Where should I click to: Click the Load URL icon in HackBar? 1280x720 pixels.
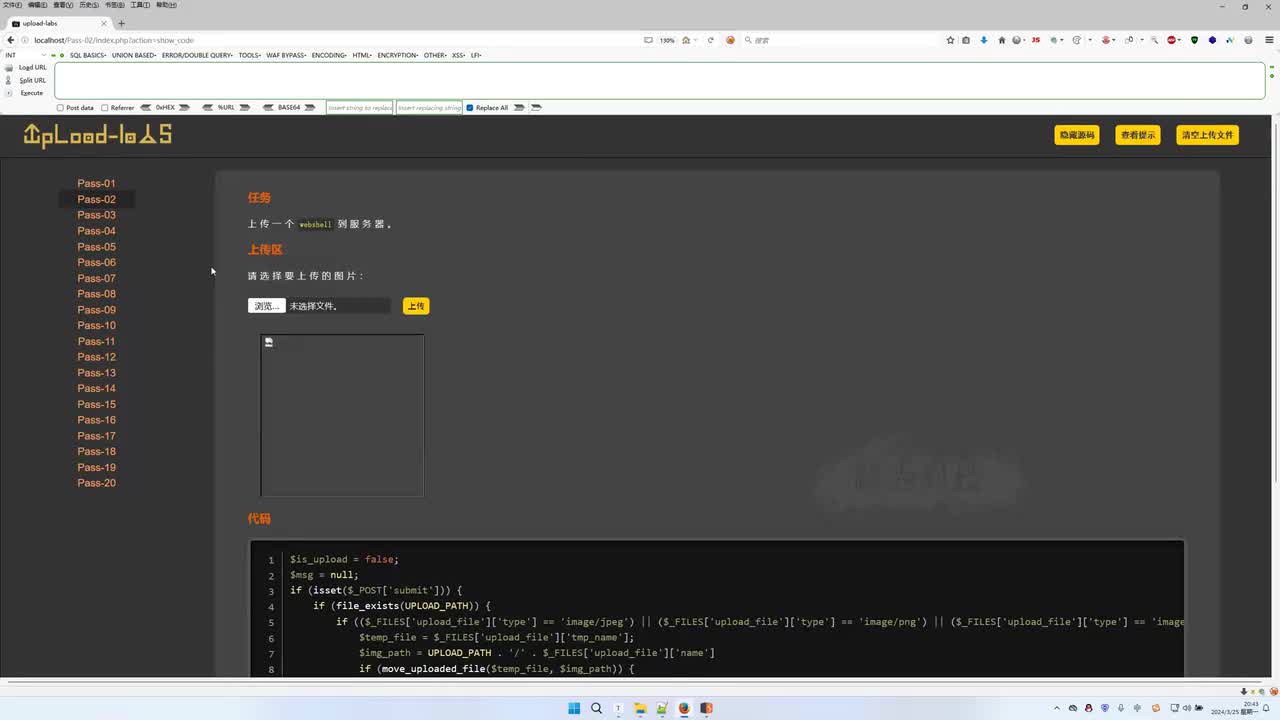click(x=9, y=67)
